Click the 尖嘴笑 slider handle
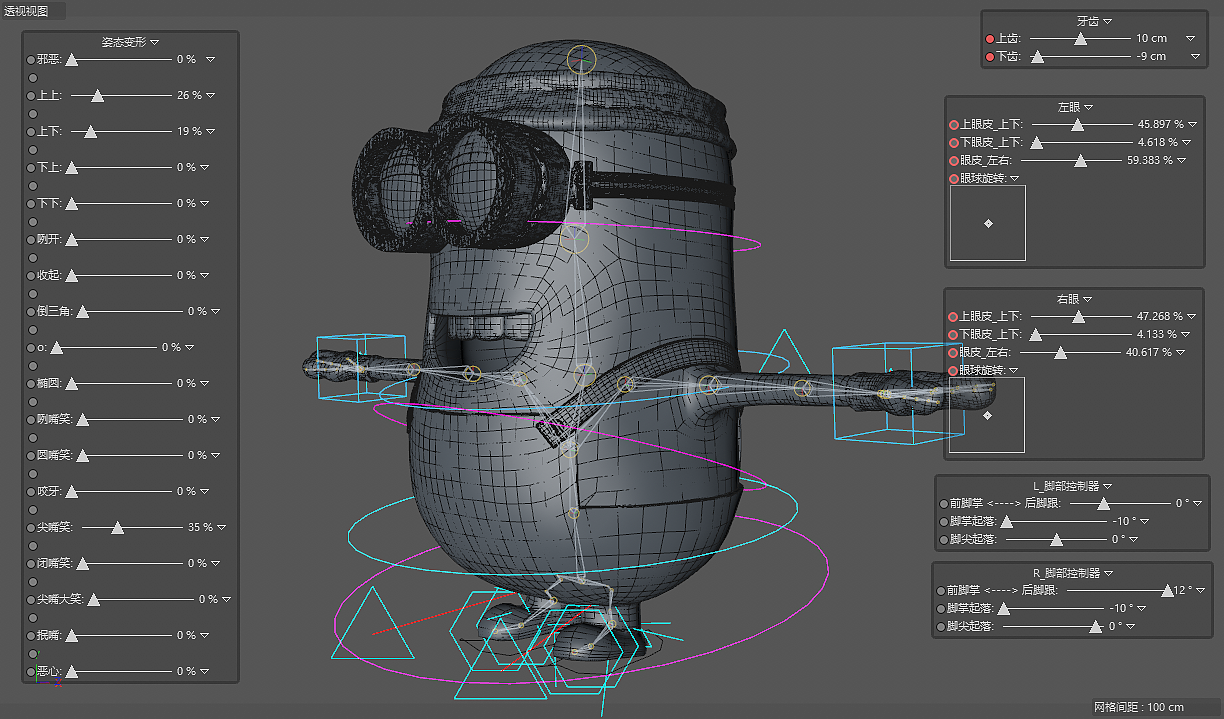The height and width of the screenshot is (719, 1224). 117,528
